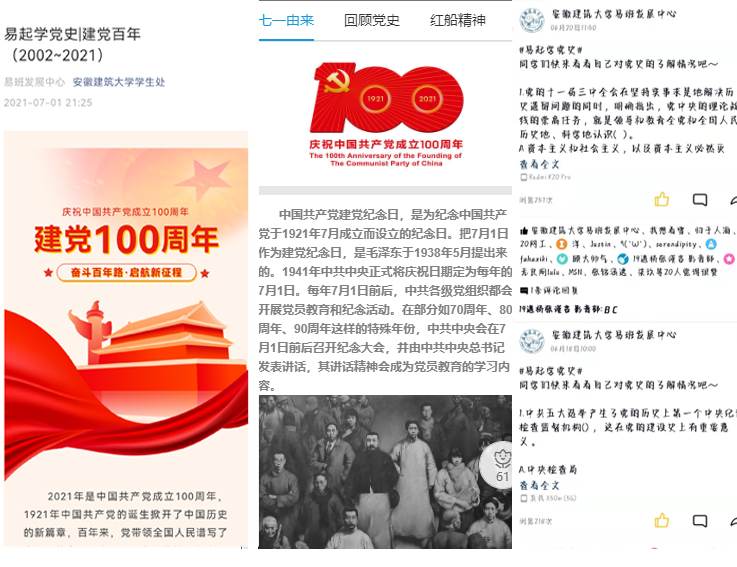
Task: Tap the avatar of the first post's author
Action: tap(532, 20)
